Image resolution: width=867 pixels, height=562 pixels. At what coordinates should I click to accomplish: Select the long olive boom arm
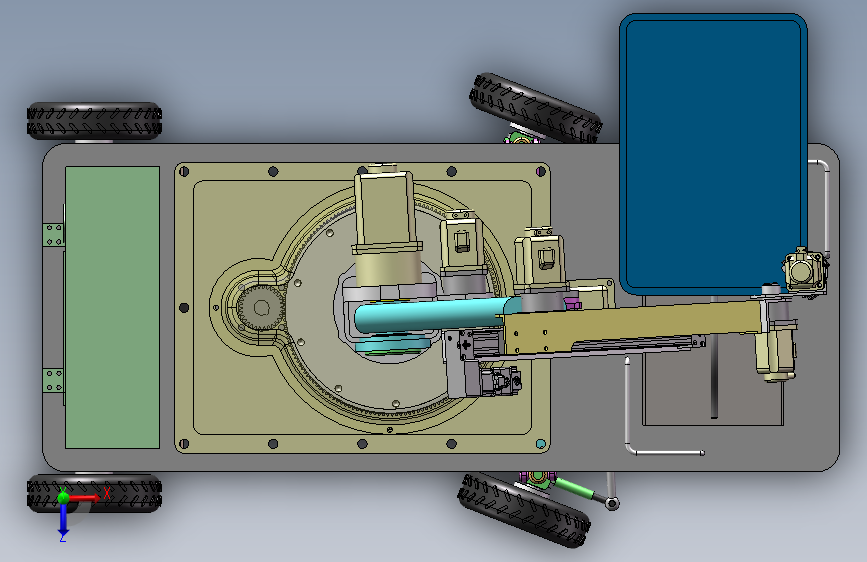636,327
